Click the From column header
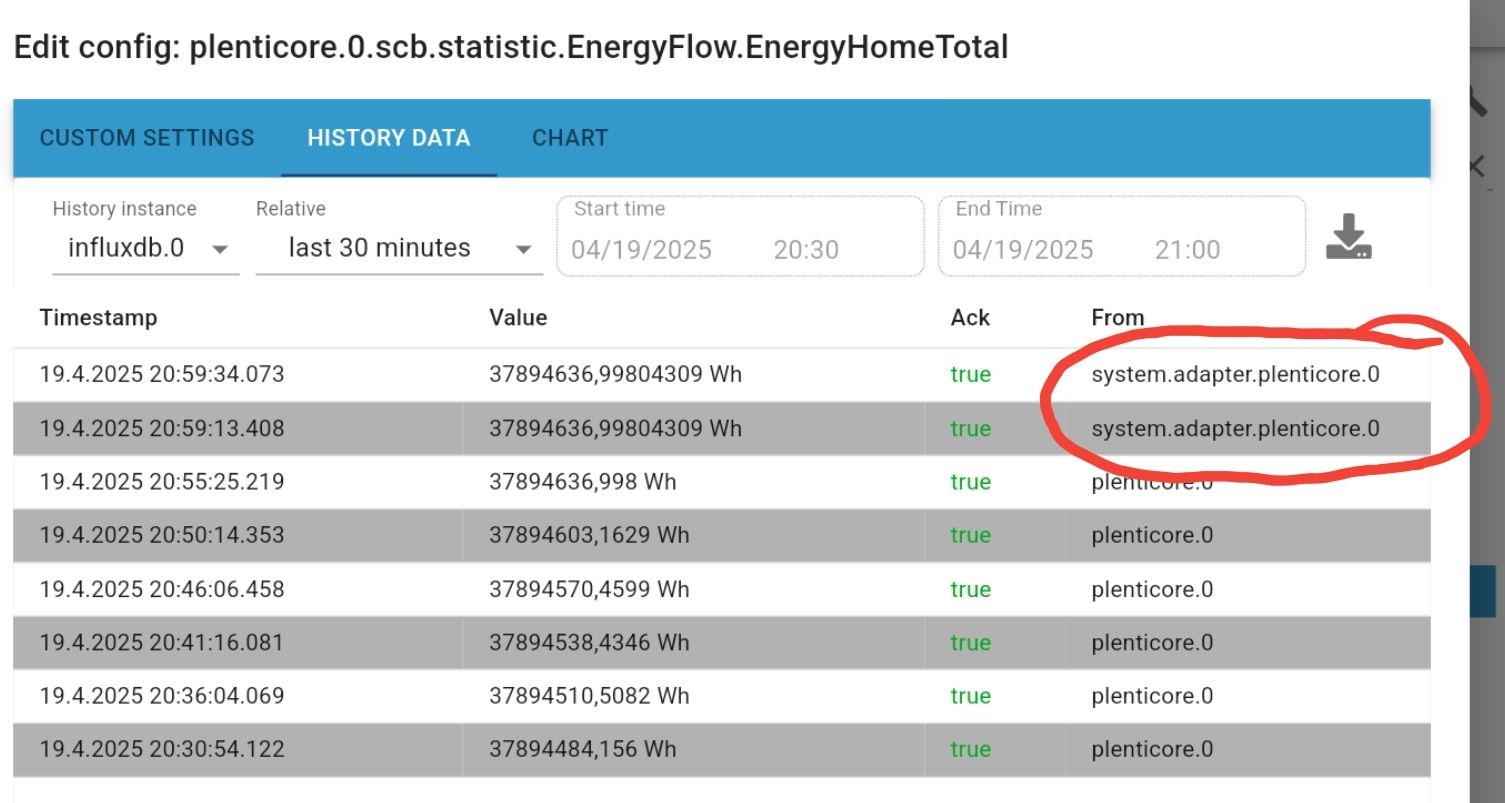This screenshot has width=1505, height=803. pyautogui.click(x=1118, y=318)
